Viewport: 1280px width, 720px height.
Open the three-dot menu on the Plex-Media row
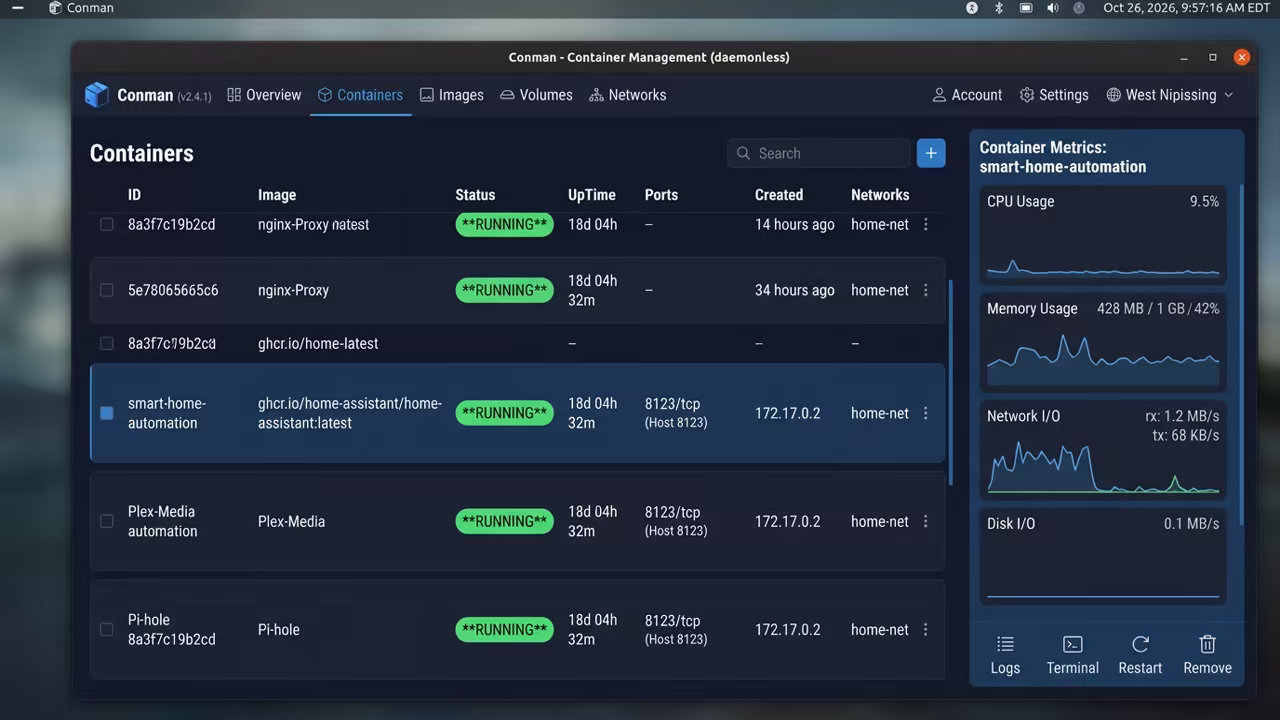click(x=926, y=521)
